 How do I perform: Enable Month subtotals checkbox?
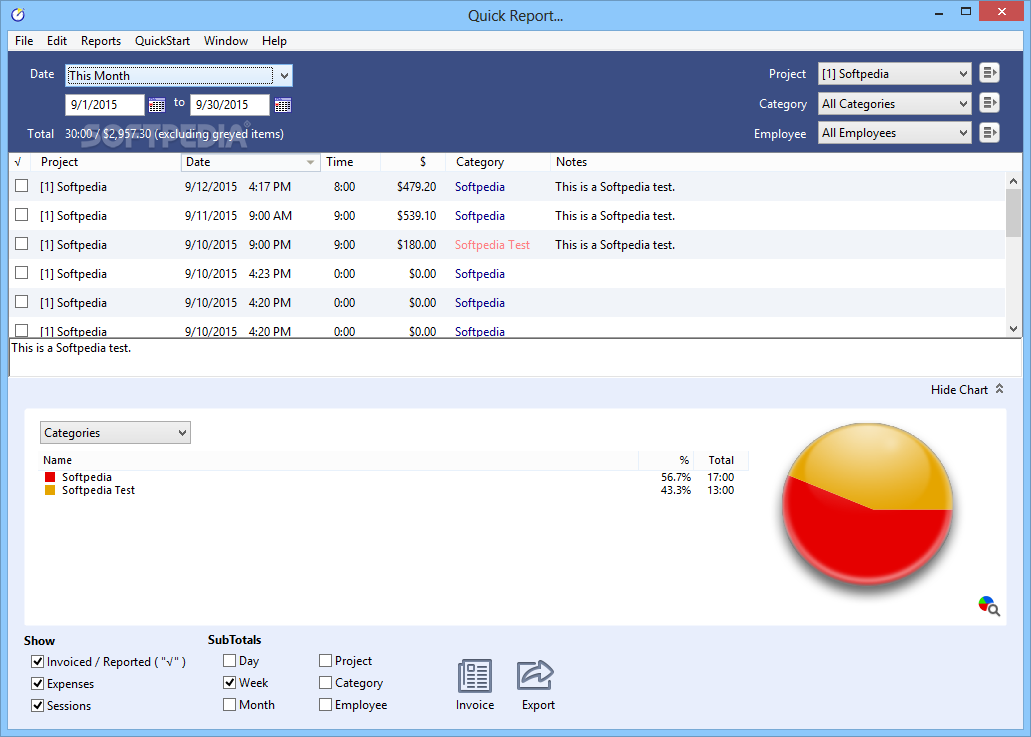point(229,705)
